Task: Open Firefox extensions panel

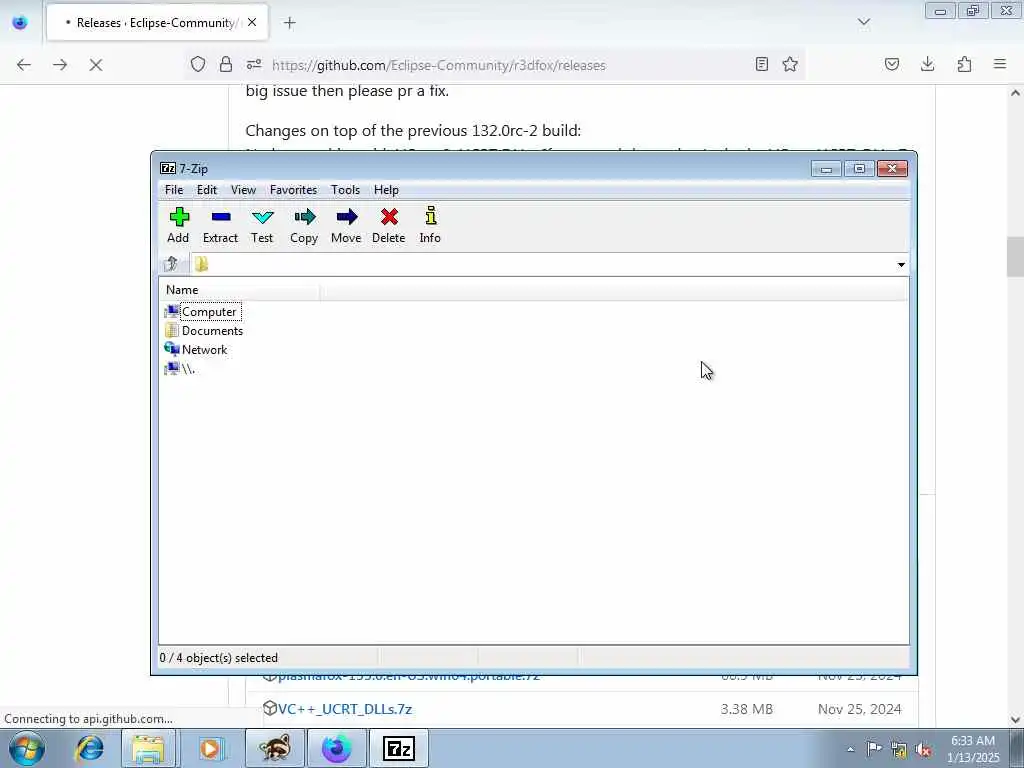Action: pos(964,64)
